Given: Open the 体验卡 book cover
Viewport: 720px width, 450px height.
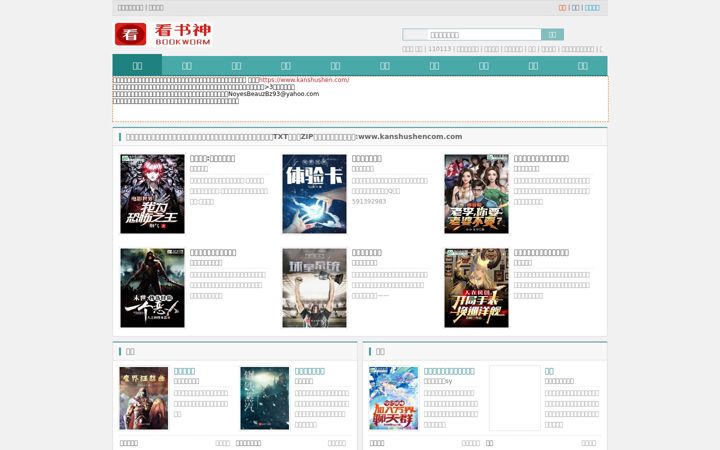Looking at the screenshot, I should (315, 194).
